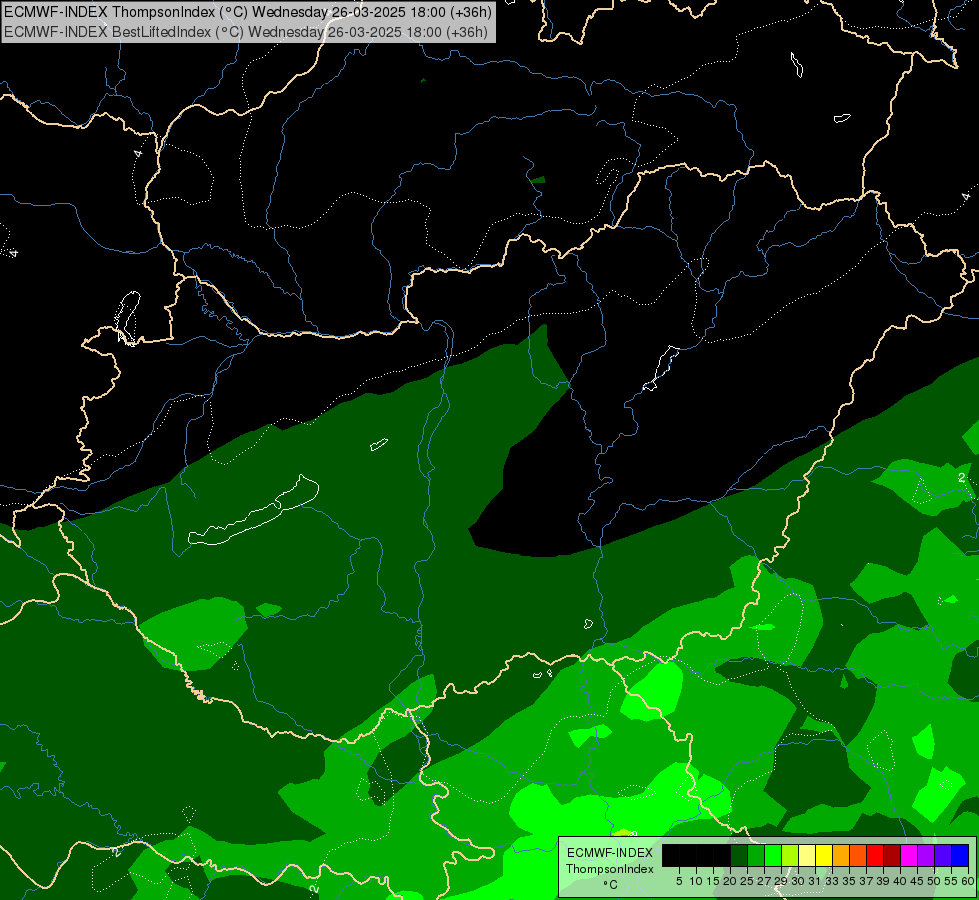Select the dark red 39–40 legend swatch
Image resolution: width=979 pixels, height=900 pixels.
tap(892, 855)
